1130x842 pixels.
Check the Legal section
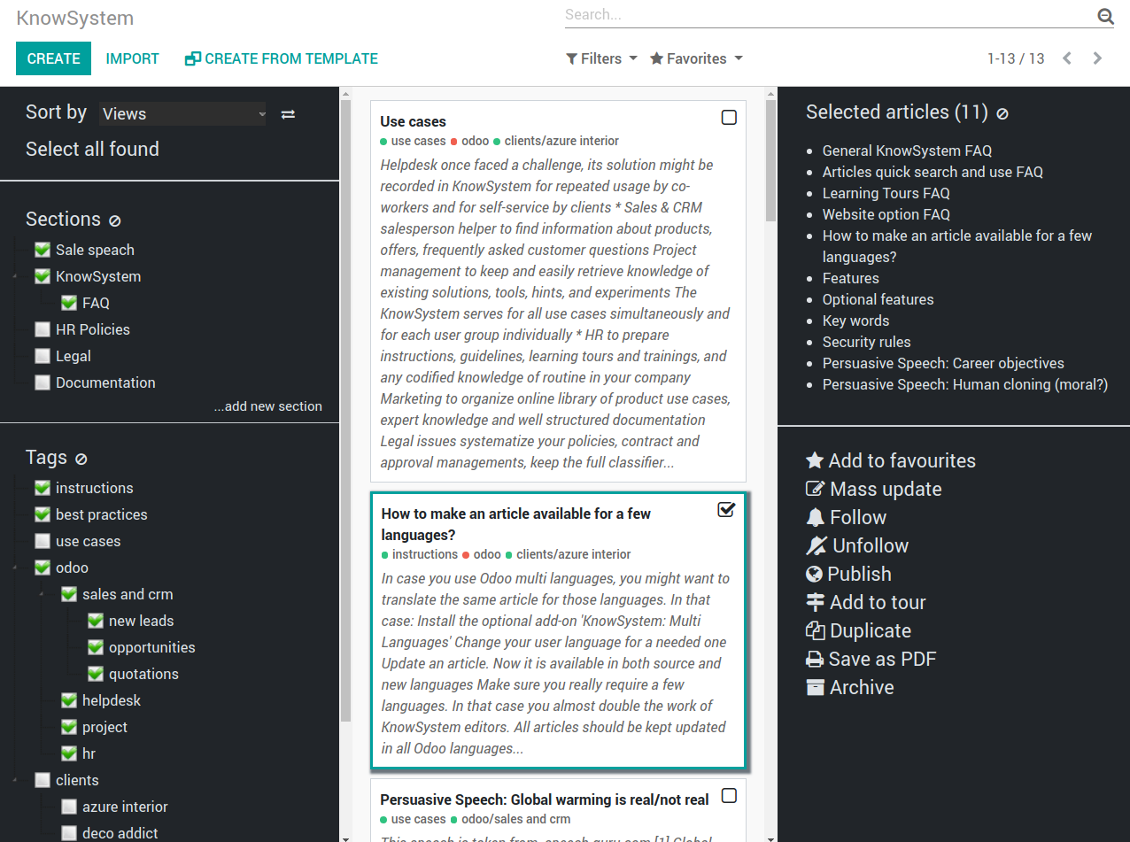(43, 356)
